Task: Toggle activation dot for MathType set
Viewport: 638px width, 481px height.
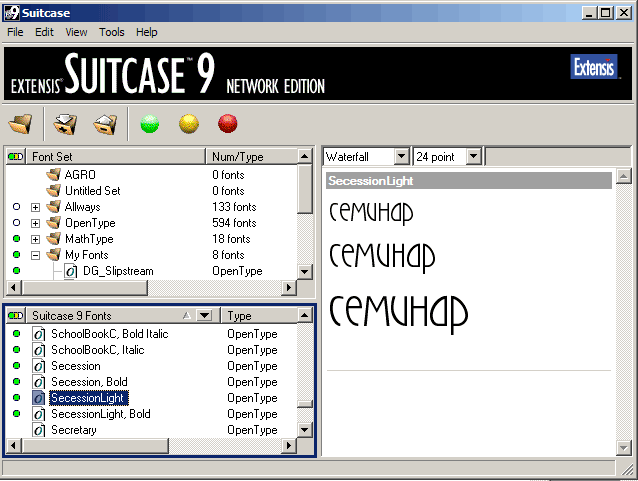Action: point(16,238)
